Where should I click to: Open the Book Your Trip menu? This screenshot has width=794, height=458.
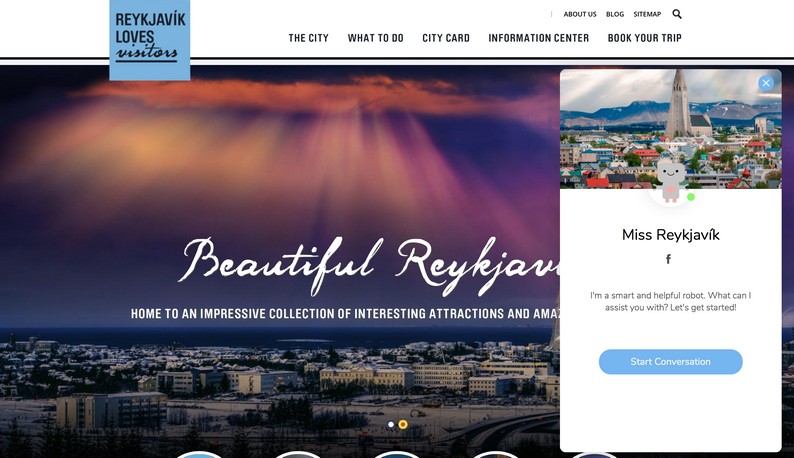(x=644, y=38)
